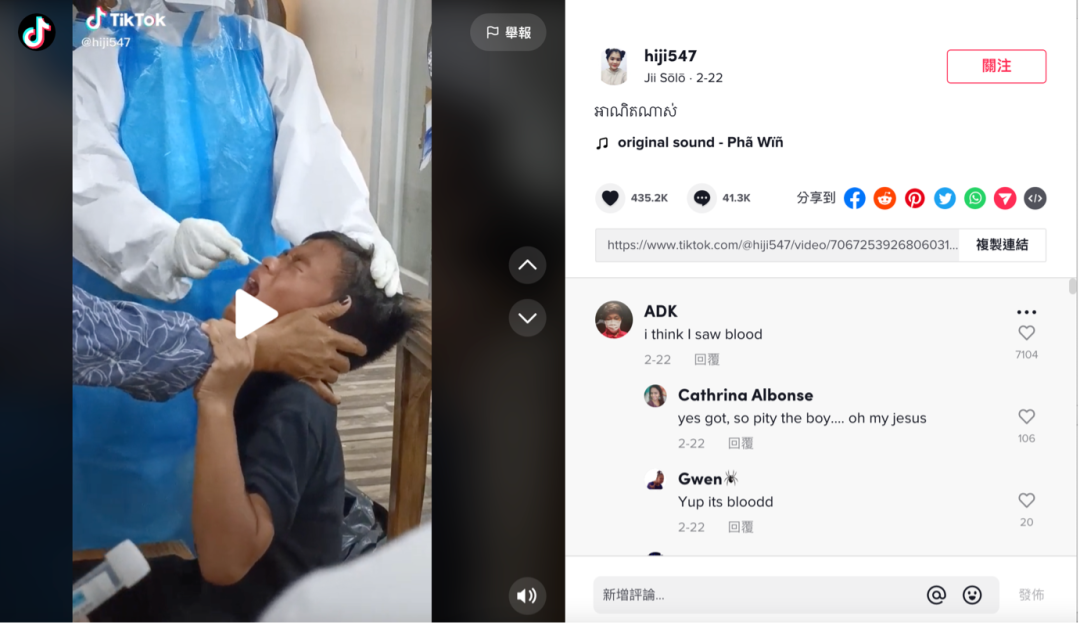The width and height of the screenshot is (1080, 626).
Task: Share video on Twitter
Action: click(x=944, y=198)
